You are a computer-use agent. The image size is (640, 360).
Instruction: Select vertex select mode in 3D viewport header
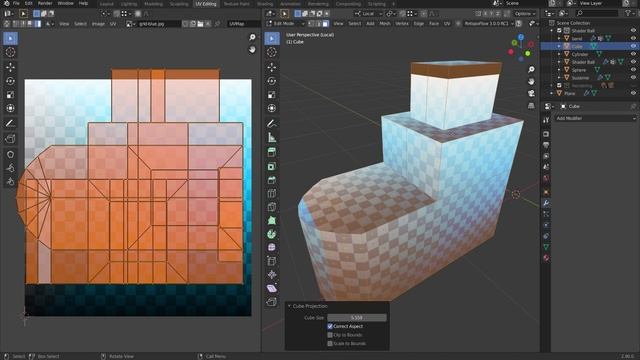pyautogui.click(x=311, y=24)
